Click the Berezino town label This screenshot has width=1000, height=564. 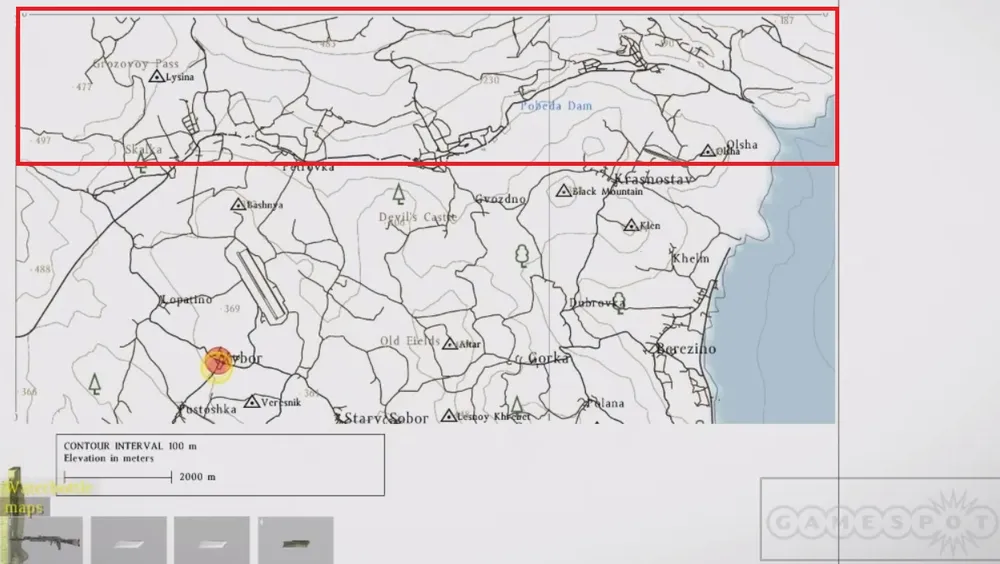(x=688, y=349)
